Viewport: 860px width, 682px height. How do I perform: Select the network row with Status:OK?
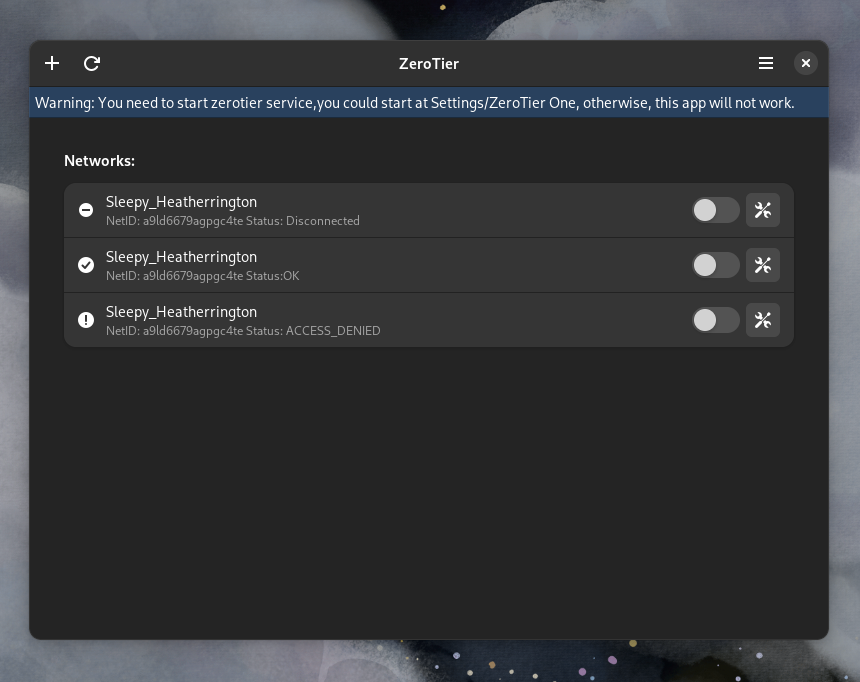tap(429, 265)
